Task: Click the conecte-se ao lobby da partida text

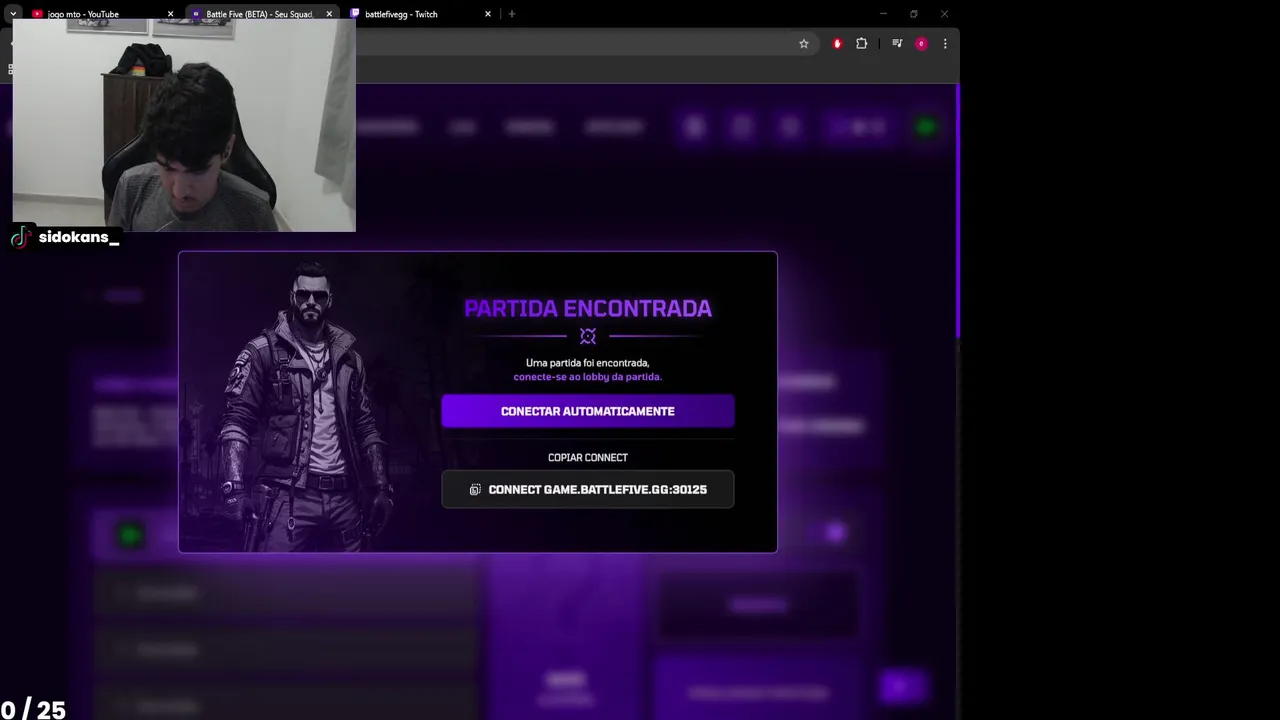Action: click(x=588, y=377)
